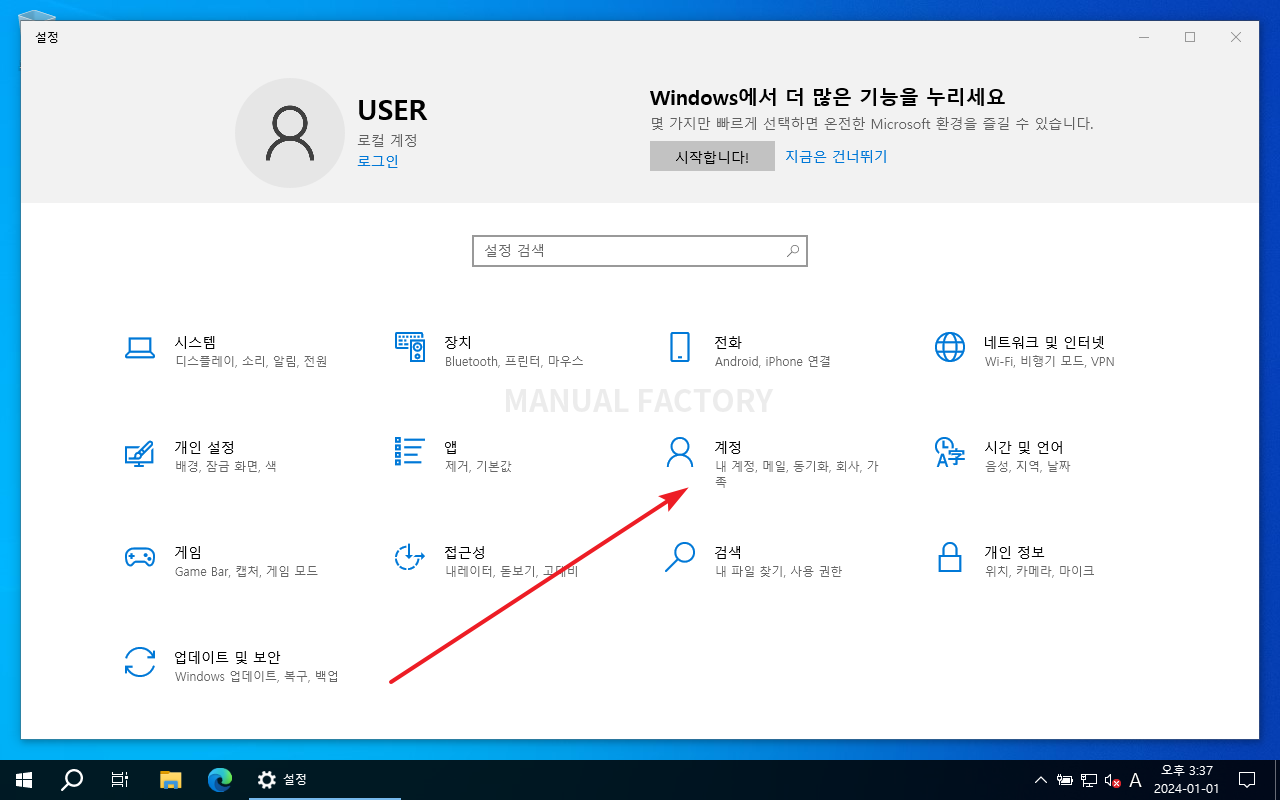Open the 개인 설정 personalization icon

tap(140, 452)
